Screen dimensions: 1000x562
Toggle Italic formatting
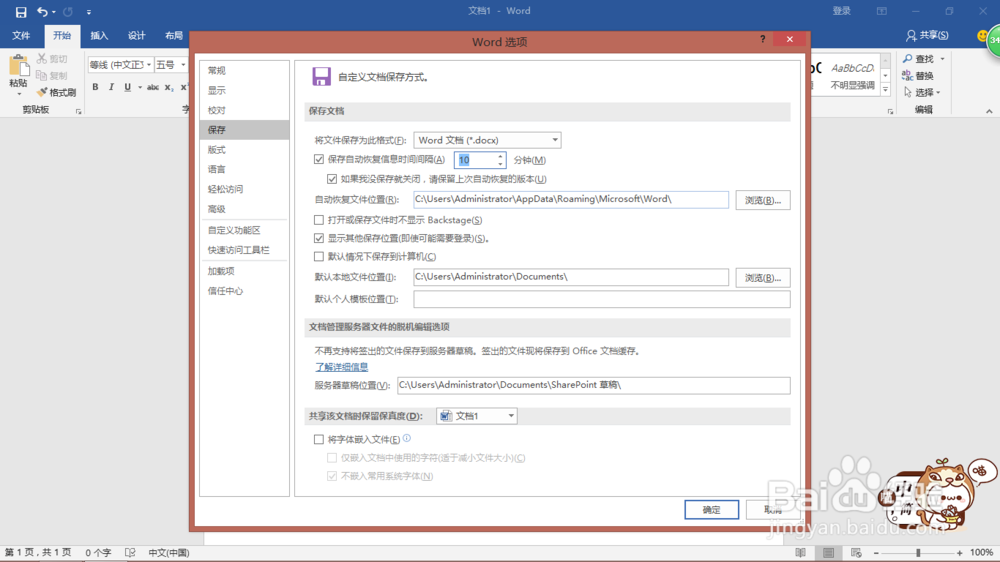tap(111, 87)
